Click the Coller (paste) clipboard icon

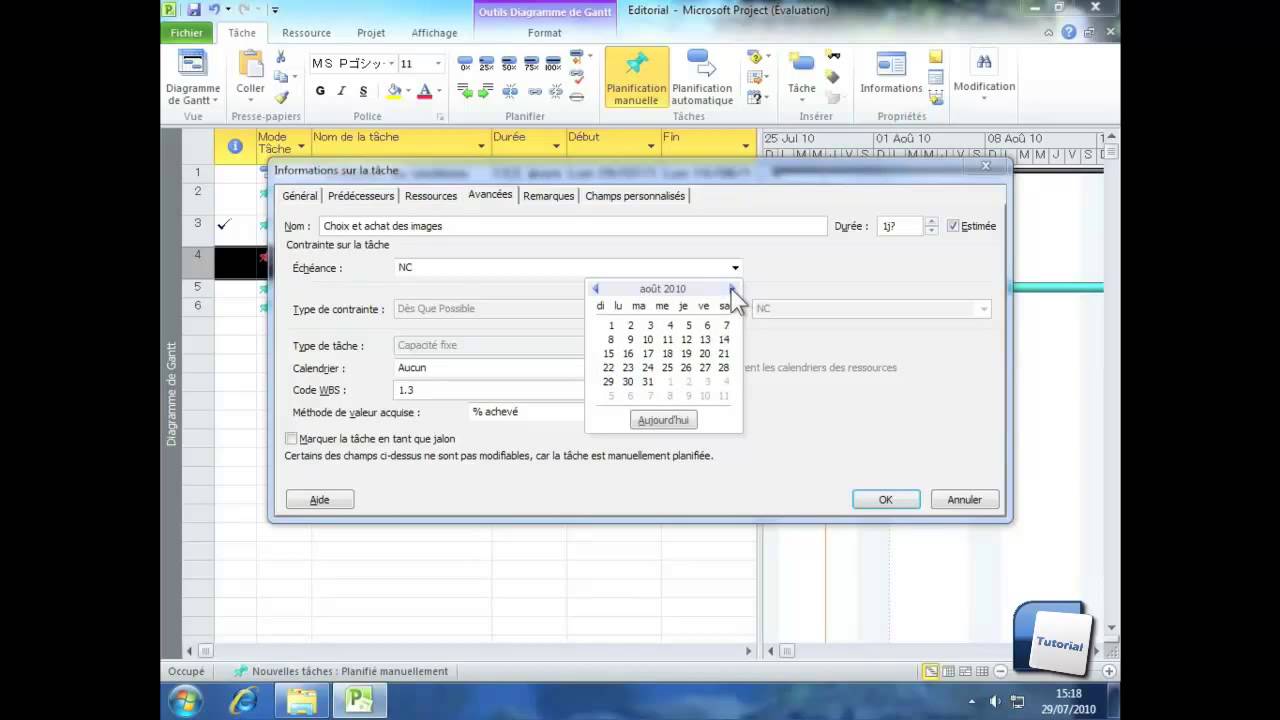(x=250, y=64)
